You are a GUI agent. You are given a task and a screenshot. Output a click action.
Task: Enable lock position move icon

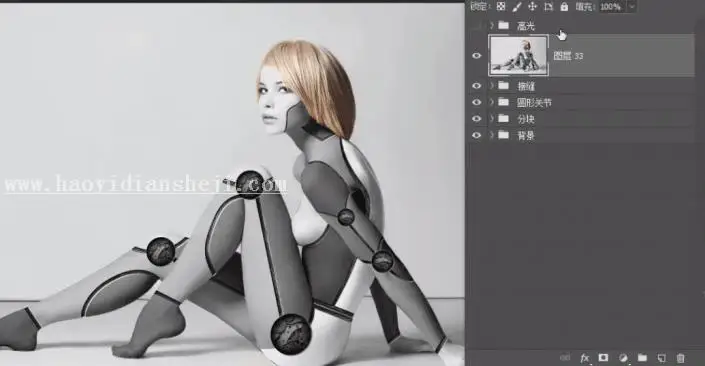tap(532, 6)
